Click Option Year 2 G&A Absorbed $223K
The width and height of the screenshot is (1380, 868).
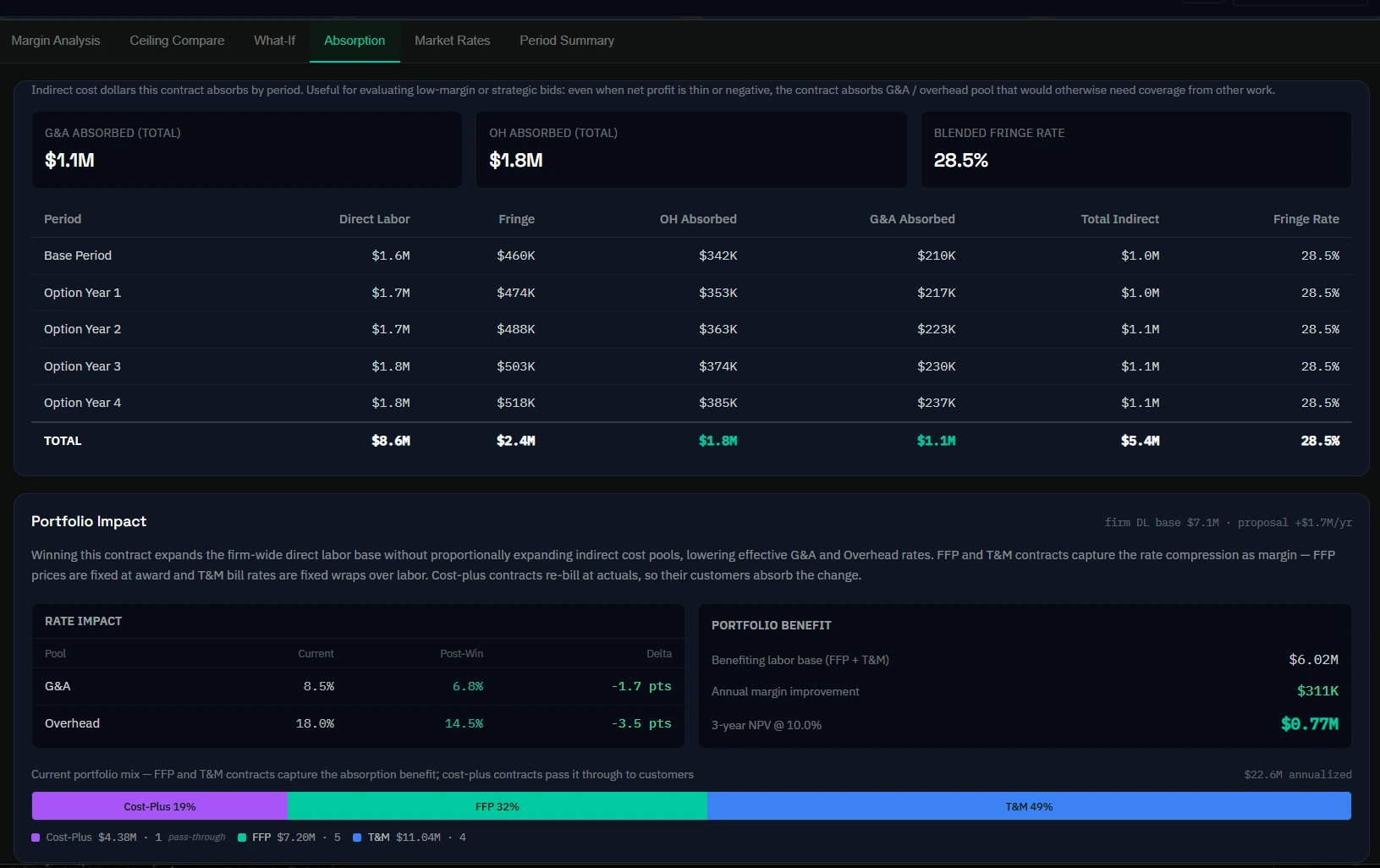(x=936, y=329)
